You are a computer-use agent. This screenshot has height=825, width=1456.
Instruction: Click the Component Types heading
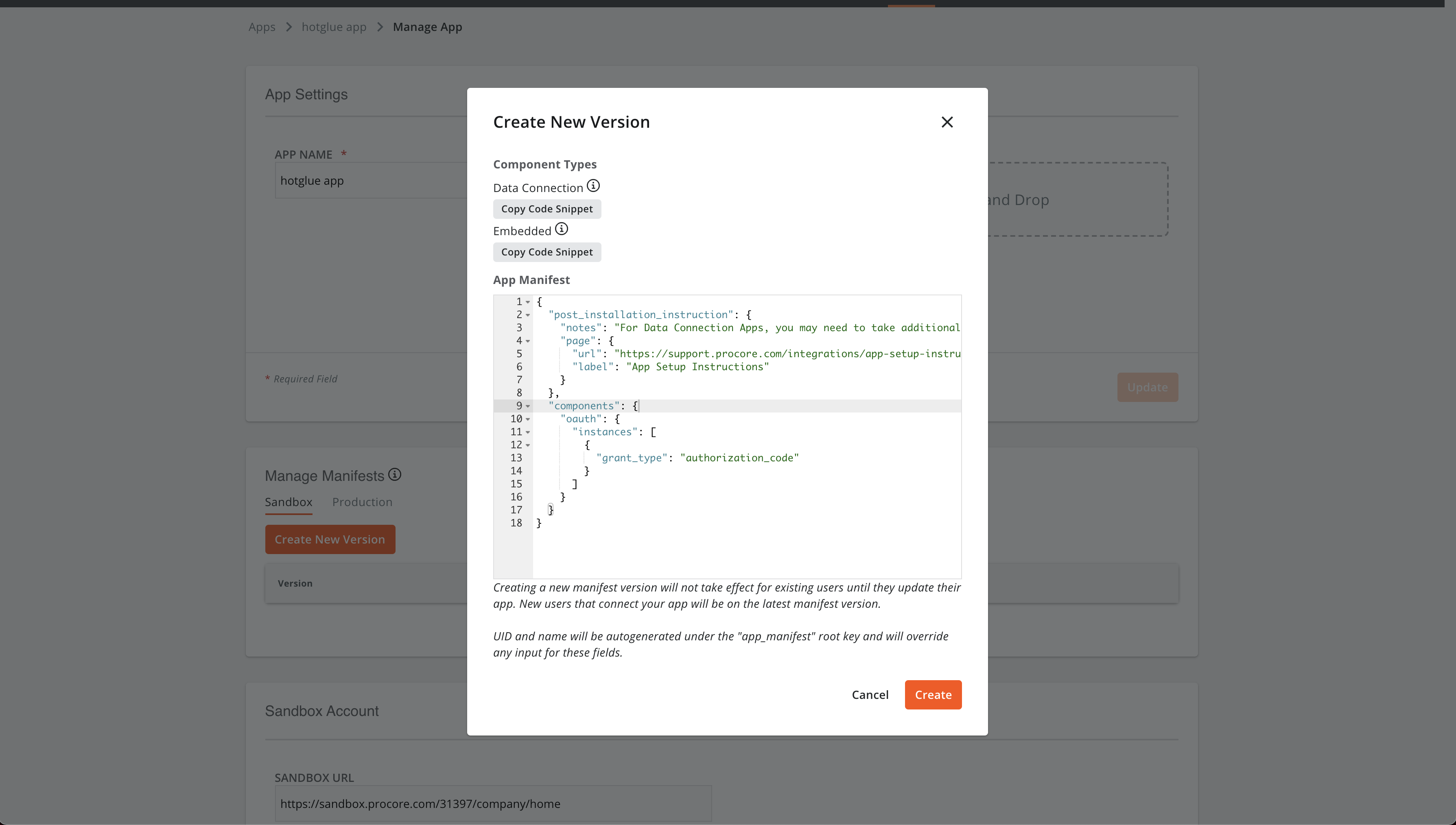click(544, 164)
